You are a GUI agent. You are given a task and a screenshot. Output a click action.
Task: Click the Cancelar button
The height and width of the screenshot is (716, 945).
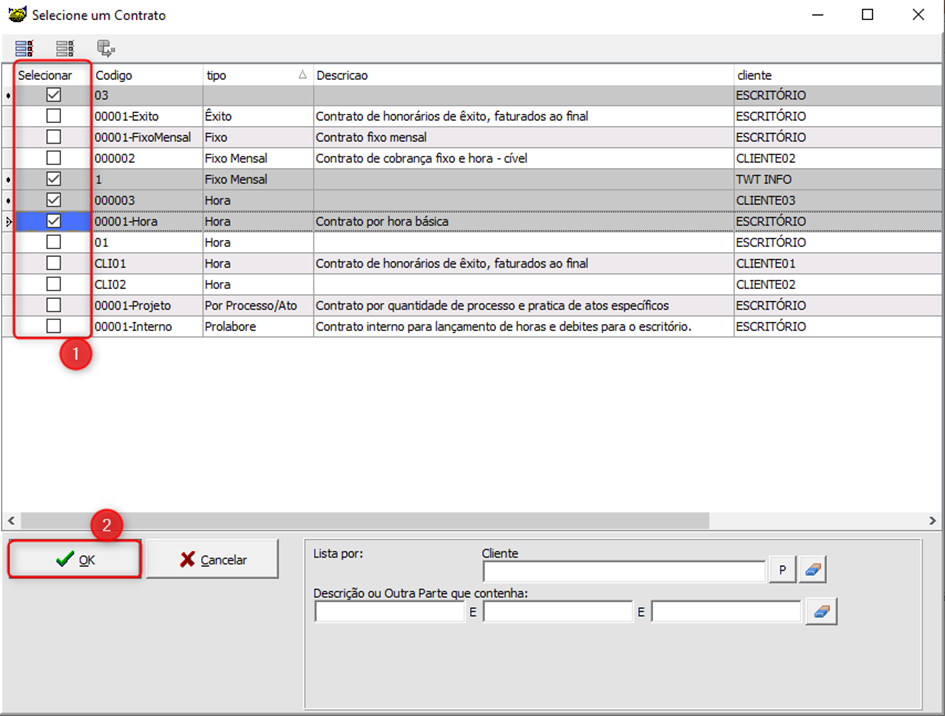[x=212, y=560]
